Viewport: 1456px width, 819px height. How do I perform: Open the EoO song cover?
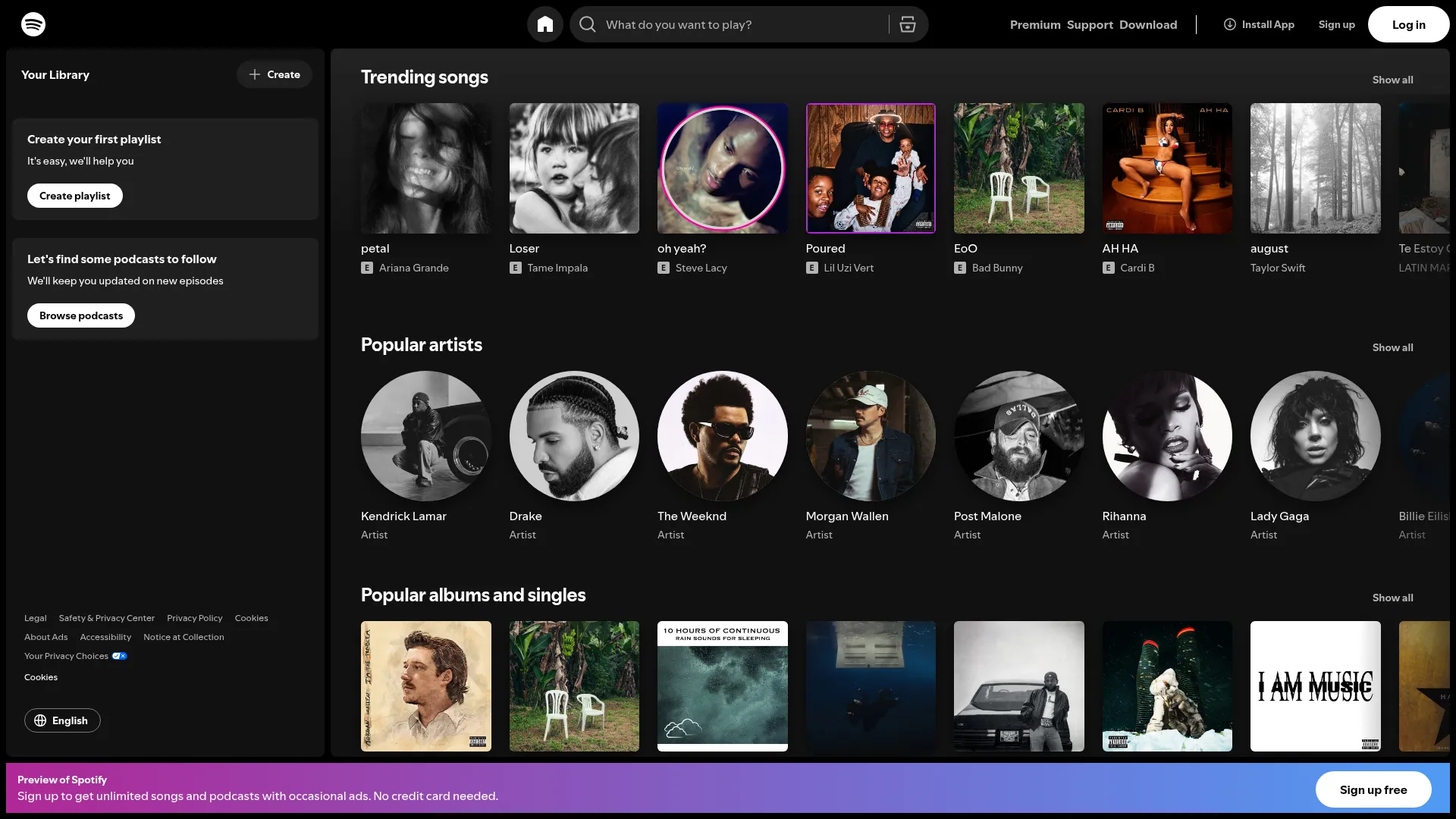1019,168
